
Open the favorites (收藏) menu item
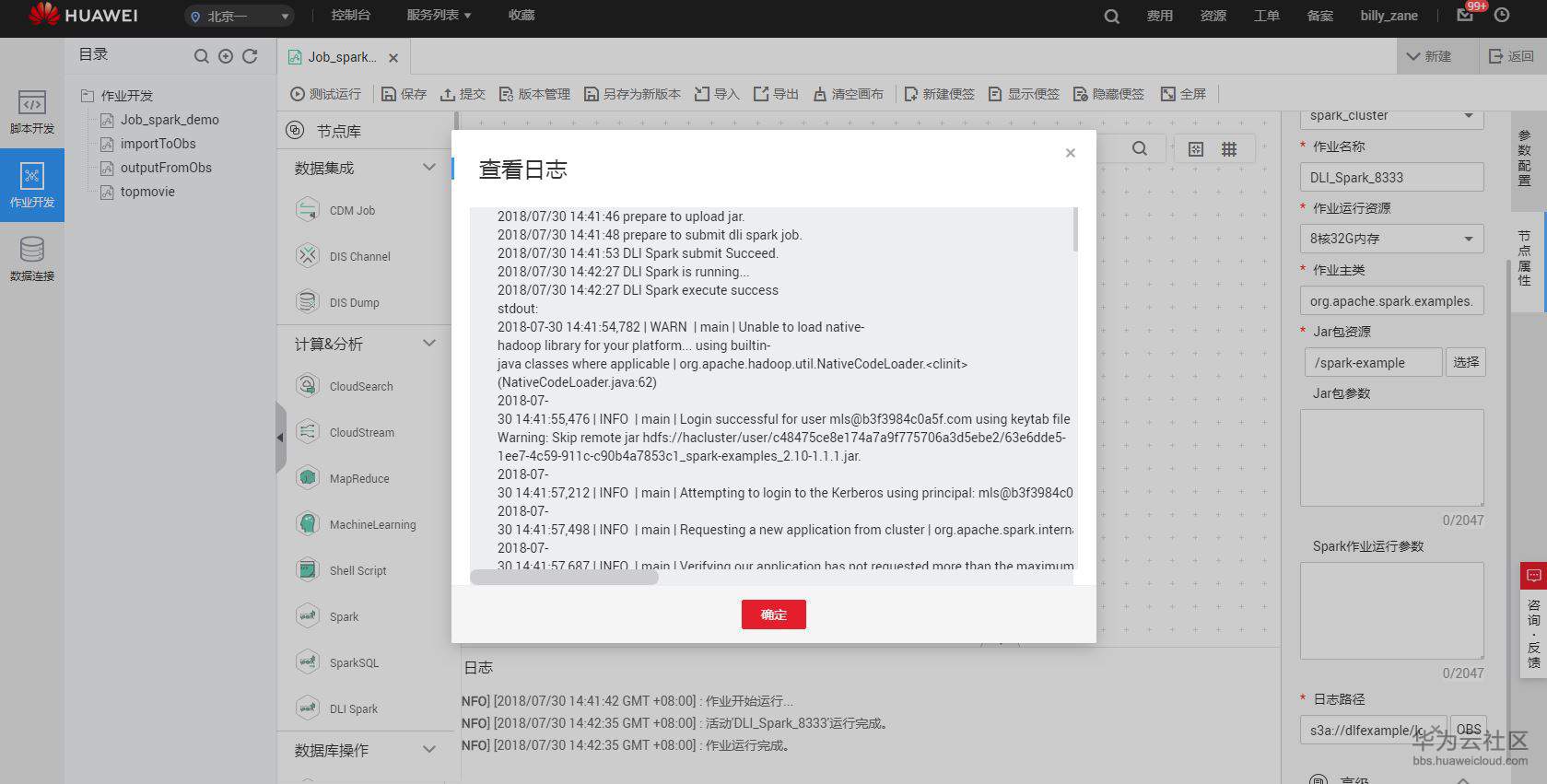tap(522, 16)
